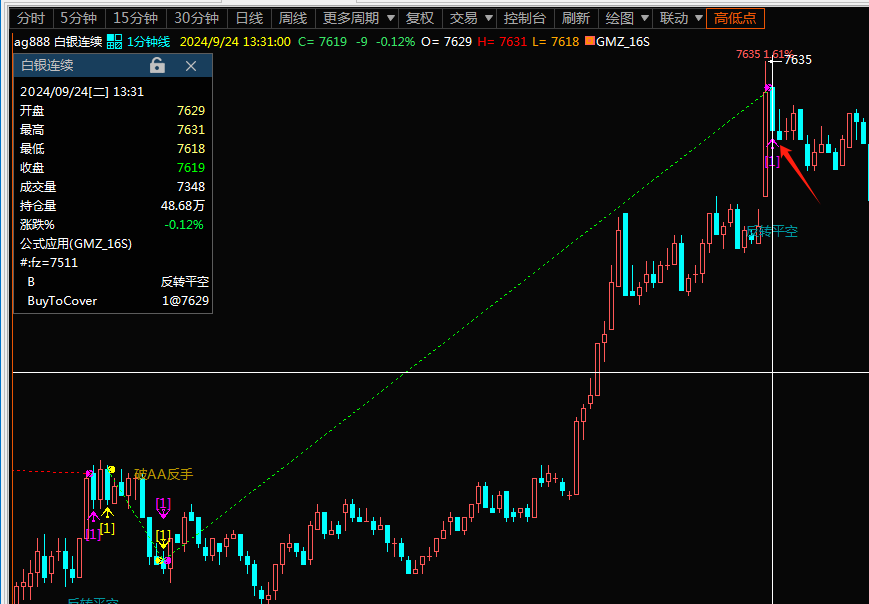
Task: Select the 5分钟 period tab
Action: [x=79, y=18]
